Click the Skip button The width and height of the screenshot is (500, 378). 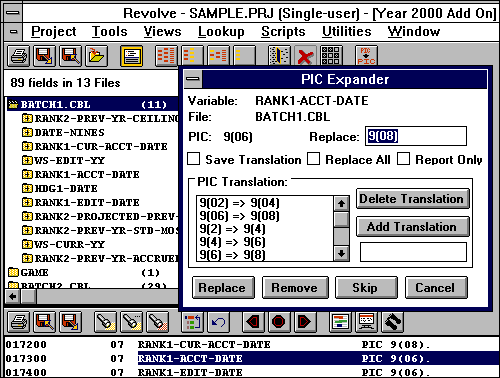[x=366, y=287]
